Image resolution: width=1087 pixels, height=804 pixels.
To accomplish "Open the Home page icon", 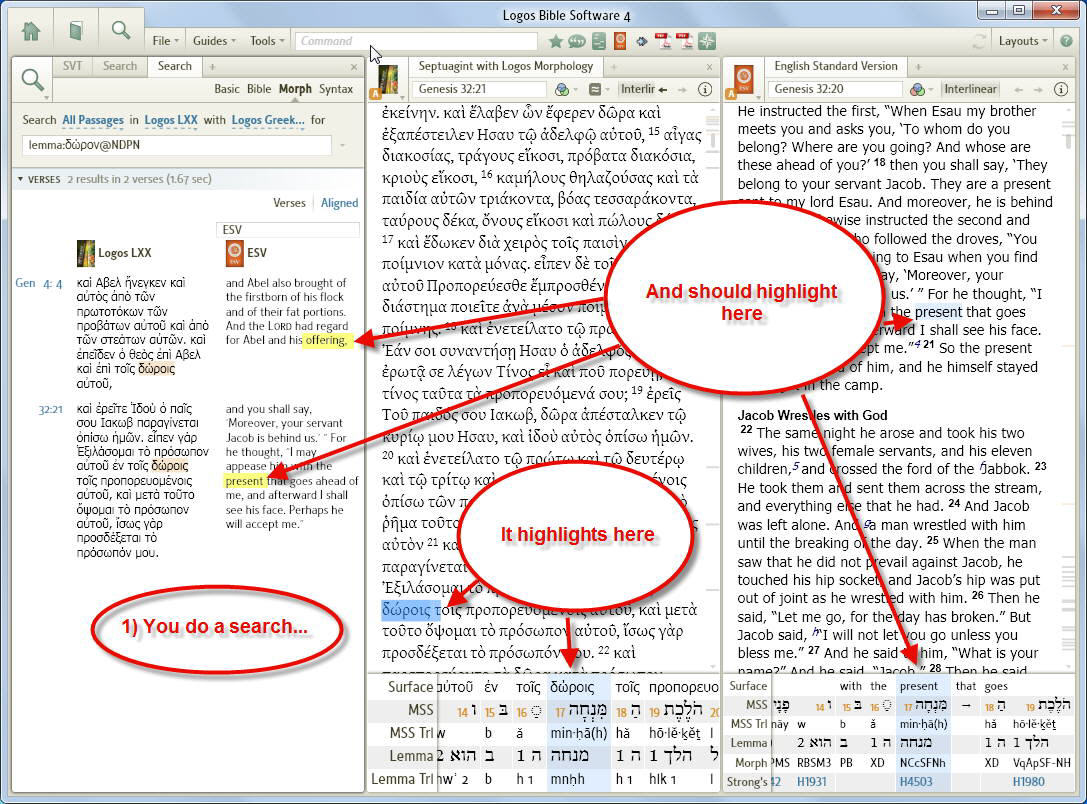I will [31, 32].
